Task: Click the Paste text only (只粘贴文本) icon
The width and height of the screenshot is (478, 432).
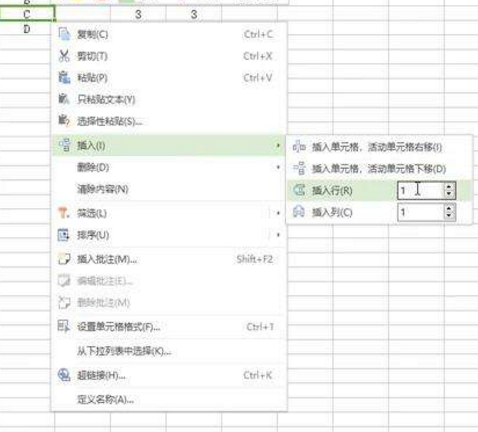Action: (x=64, y=99)
